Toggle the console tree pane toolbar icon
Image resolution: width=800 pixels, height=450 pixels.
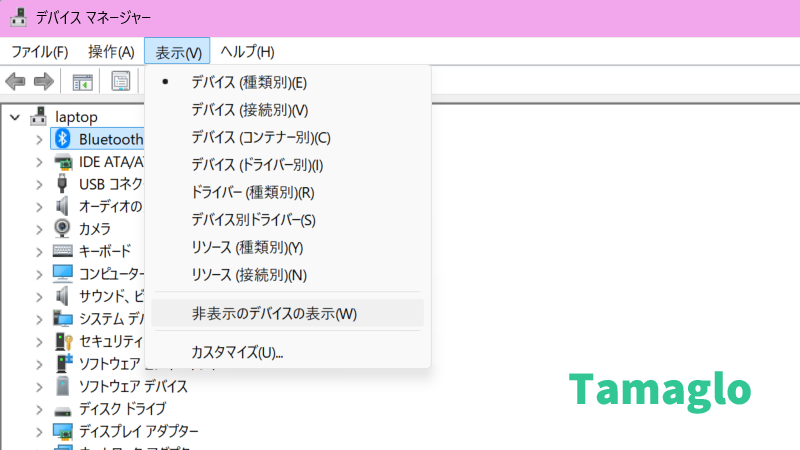click(x=82, y=81)
